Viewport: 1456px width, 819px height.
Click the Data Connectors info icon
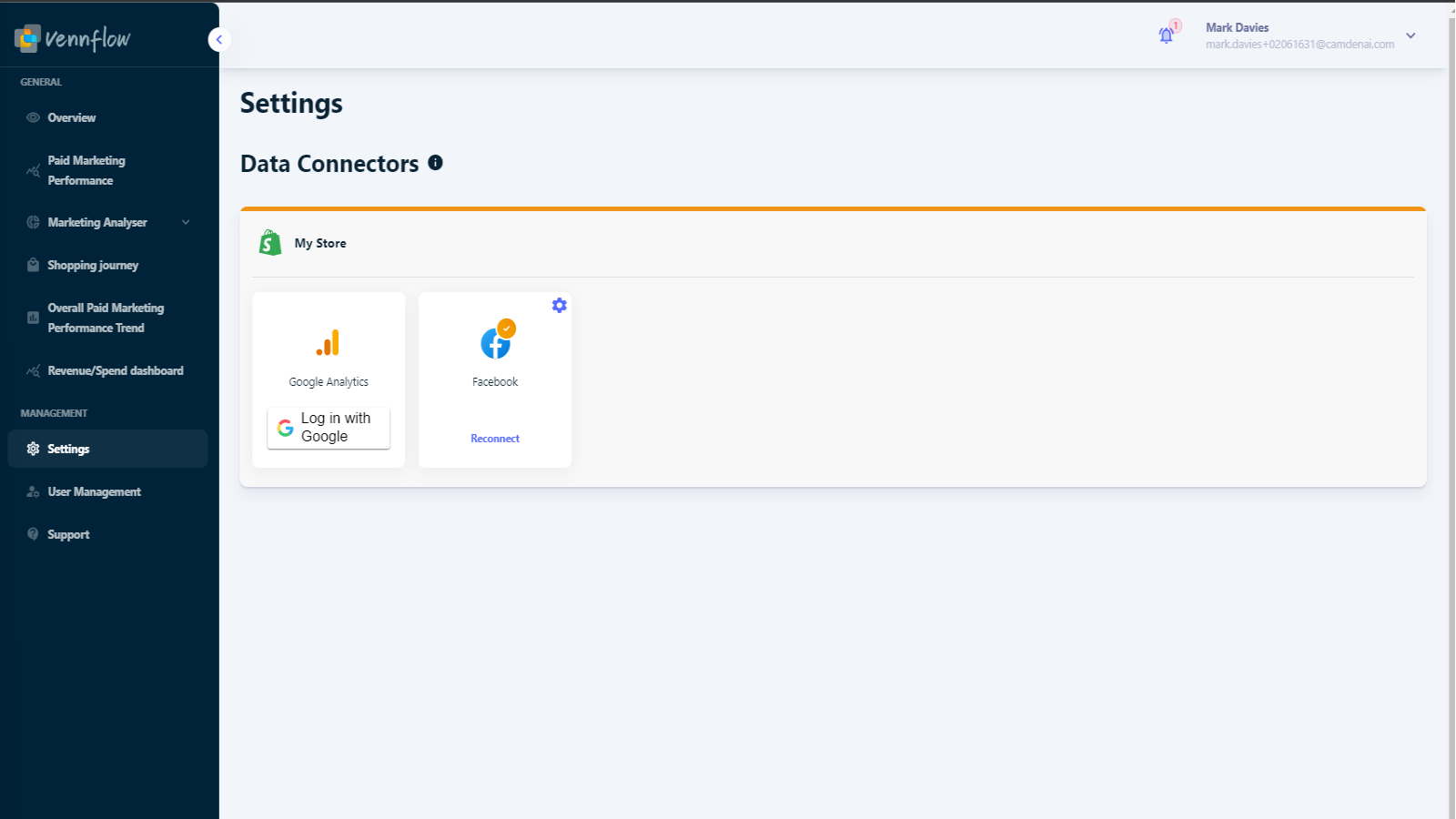pos(435,163)
